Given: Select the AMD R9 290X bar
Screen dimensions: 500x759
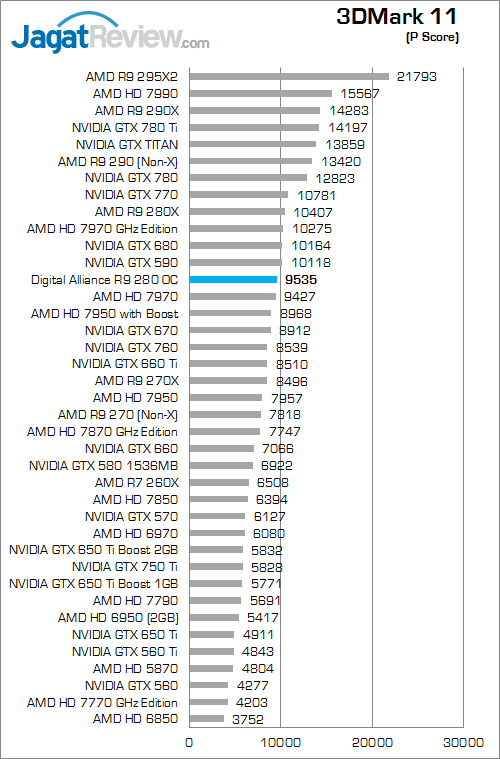Looking at the screenshot, I should tap(255, 110).
